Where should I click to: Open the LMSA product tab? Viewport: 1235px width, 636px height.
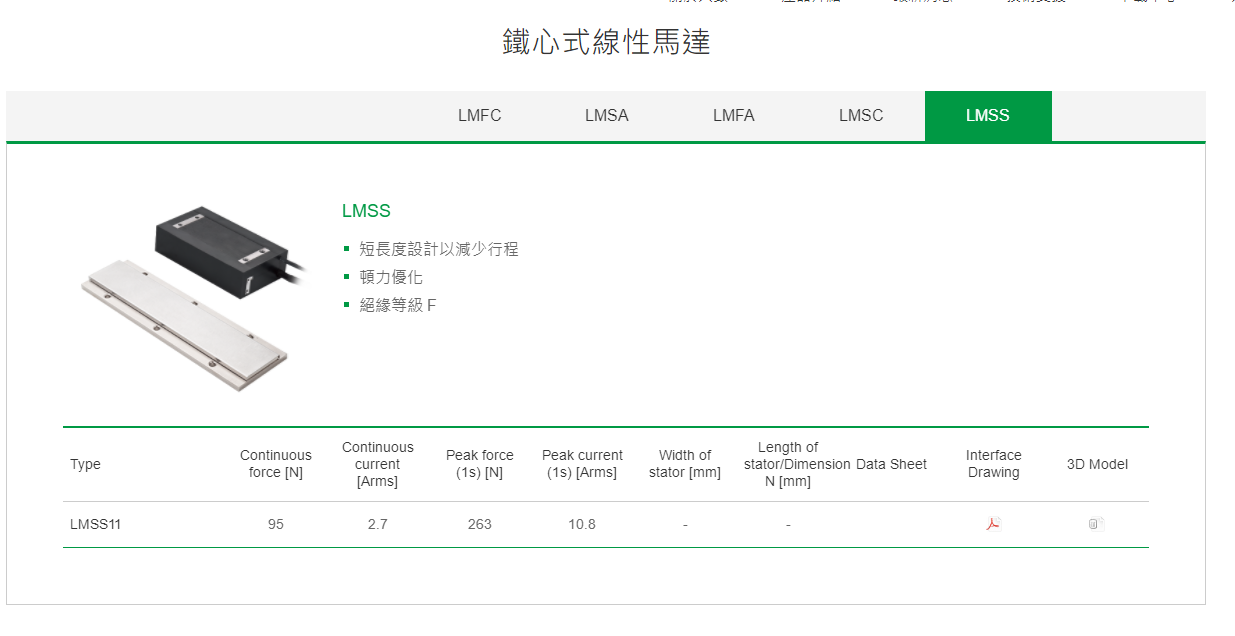pyautogui.click(x=606, y=116)
